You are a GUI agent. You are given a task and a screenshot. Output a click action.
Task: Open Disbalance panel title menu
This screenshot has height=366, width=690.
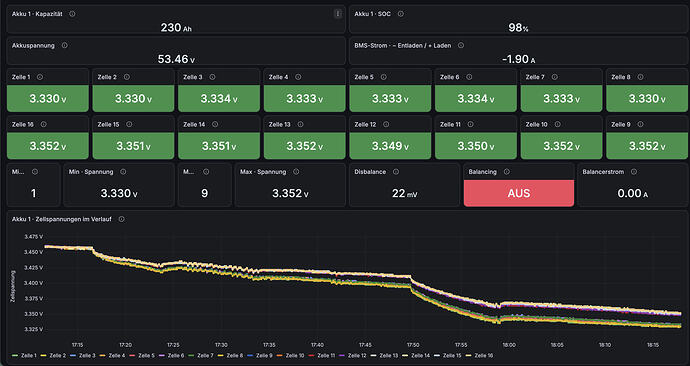(370, 172)
